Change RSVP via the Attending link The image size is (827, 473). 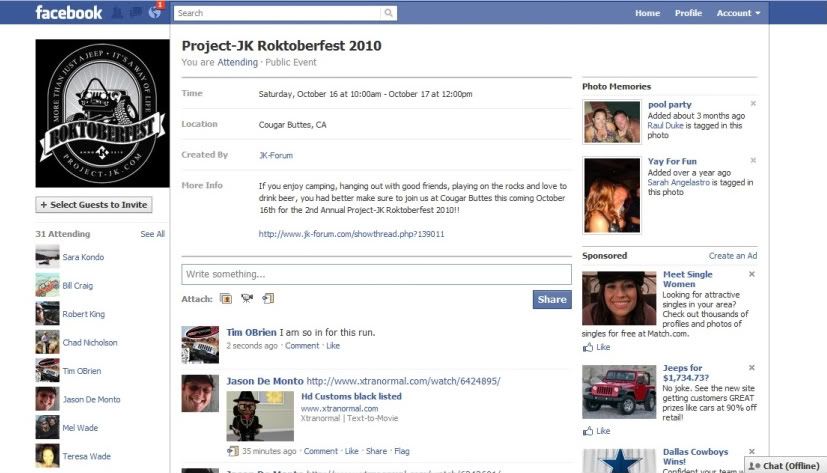237,62
